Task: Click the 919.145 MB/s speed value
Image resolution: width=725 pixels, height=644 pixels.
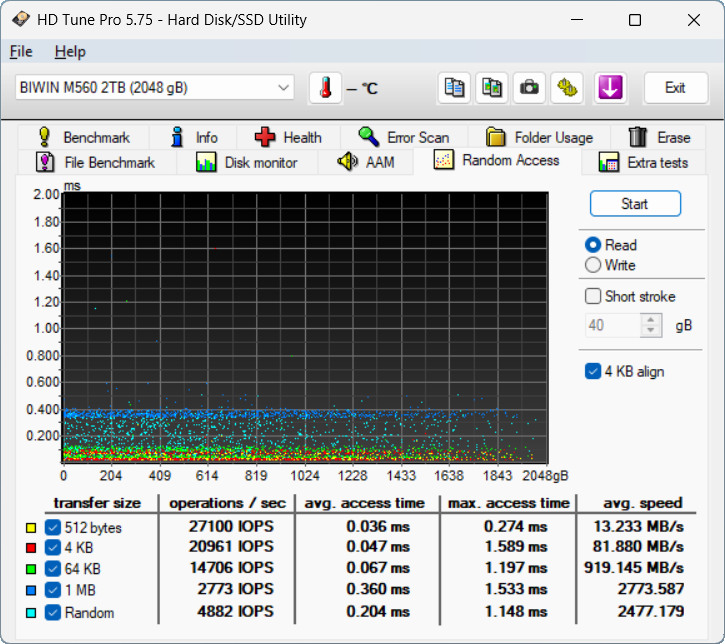Action: tap(634, 567)
